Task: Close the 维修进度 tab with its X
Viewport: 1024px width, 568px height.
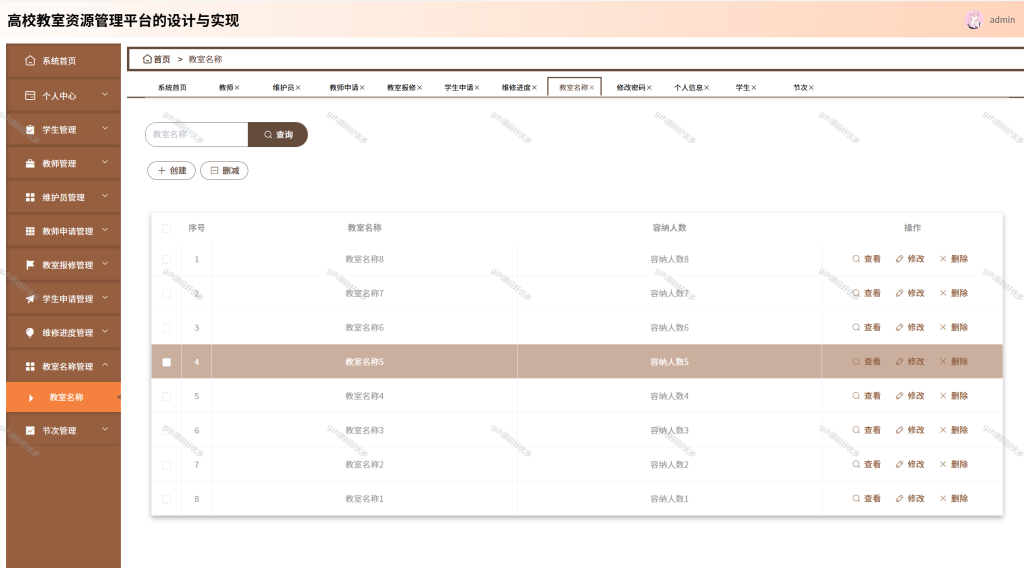Action: (x=534, y=87)
